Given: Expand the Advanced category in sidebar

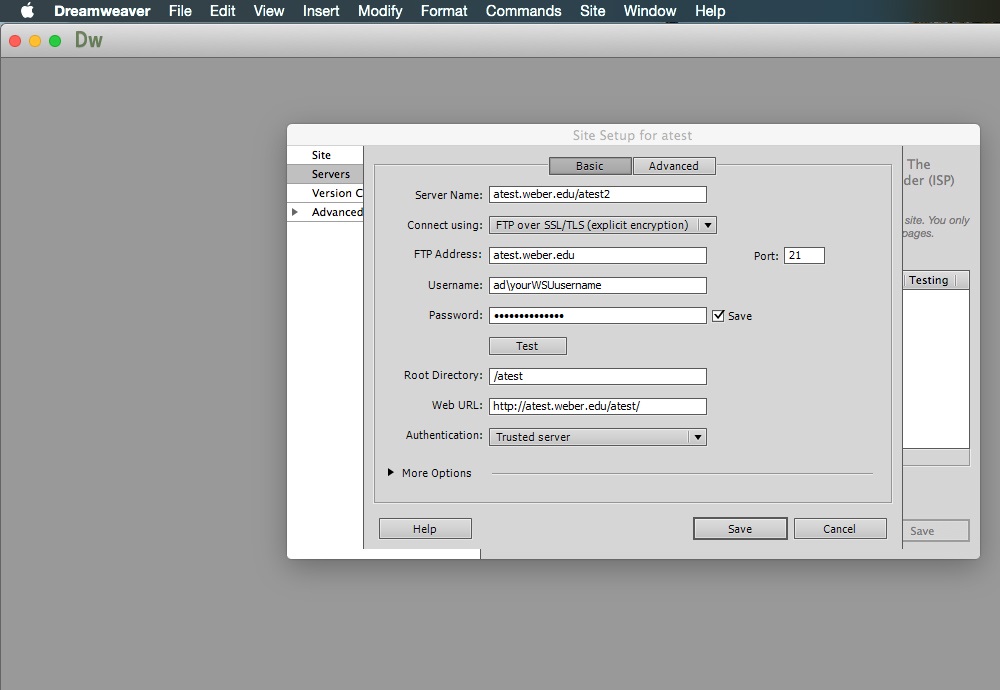Looking at the screenshot, I should [294, 212].
